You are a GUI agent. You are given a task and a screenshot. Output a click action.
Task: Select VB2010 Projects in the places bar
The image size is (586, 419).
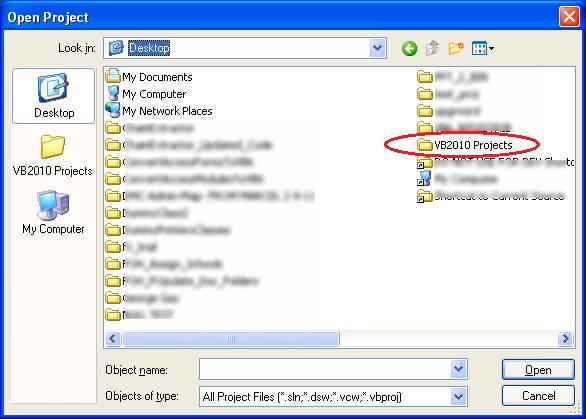click(53, 155)
